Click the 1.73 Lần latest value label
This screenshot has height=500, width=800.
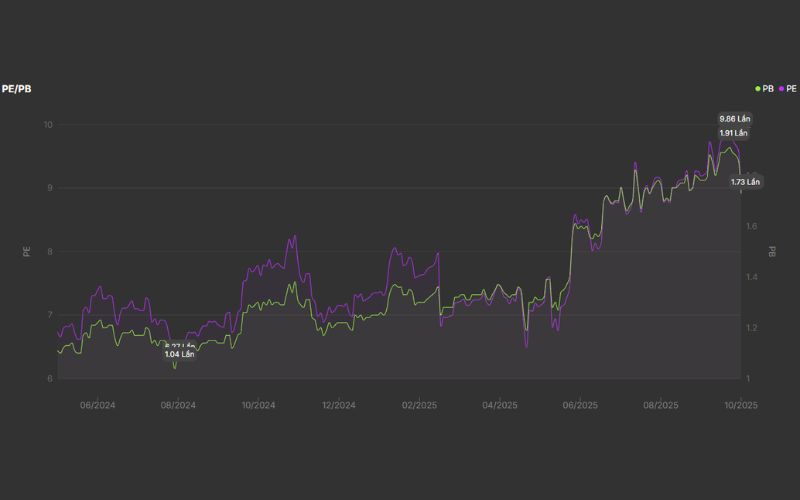click(x=745, y=182)
